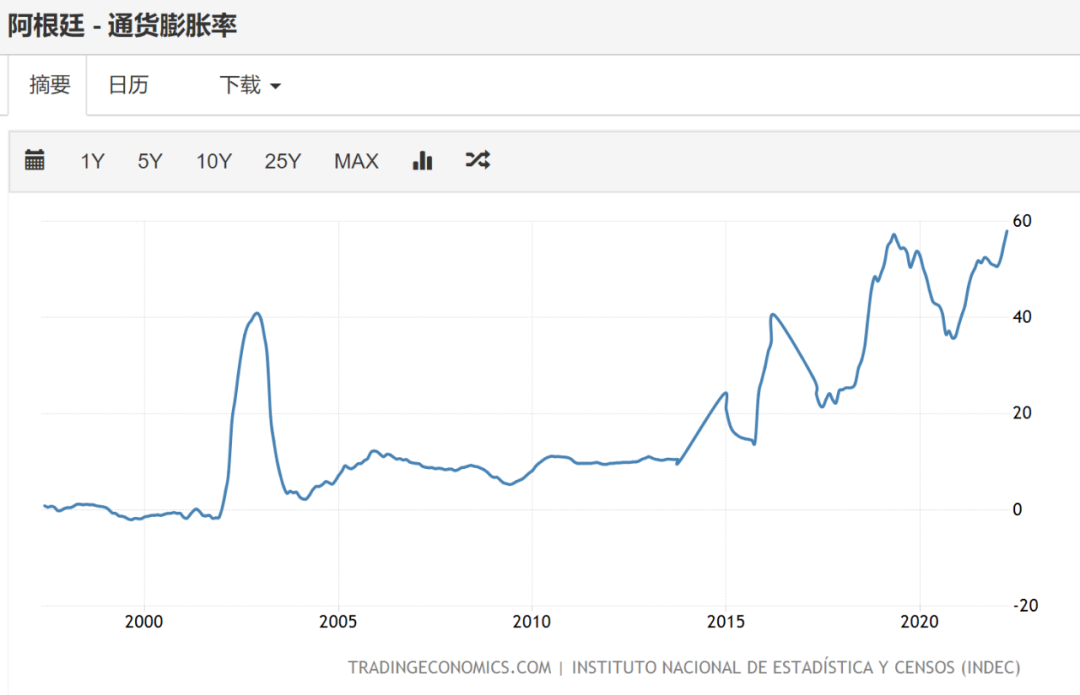1080x695 pixels.
Task: Switch chart type using bar chart icon
Action: 422,160
